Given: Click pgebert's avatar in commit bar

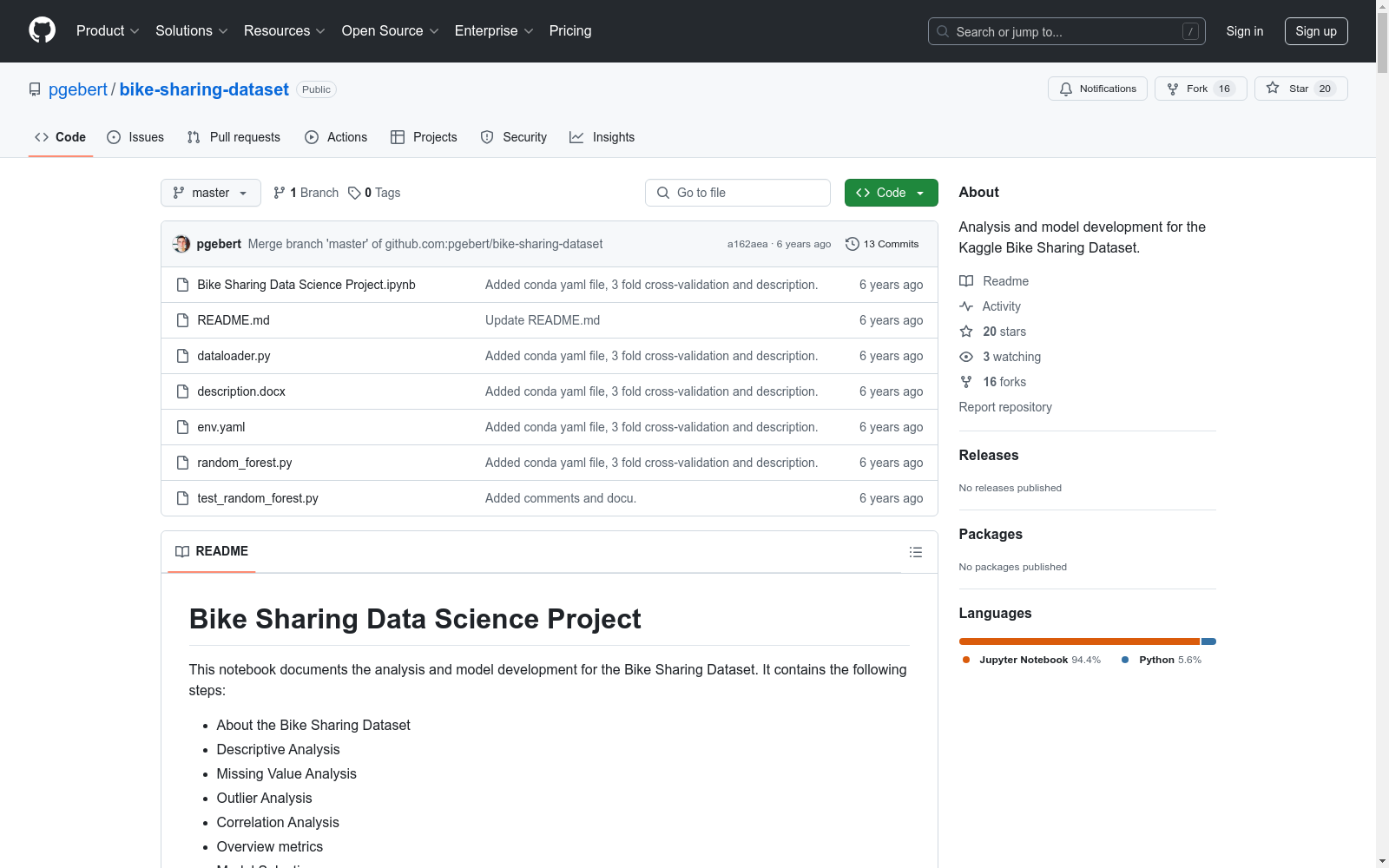Looking at the screenshot, I should point(181,244).
